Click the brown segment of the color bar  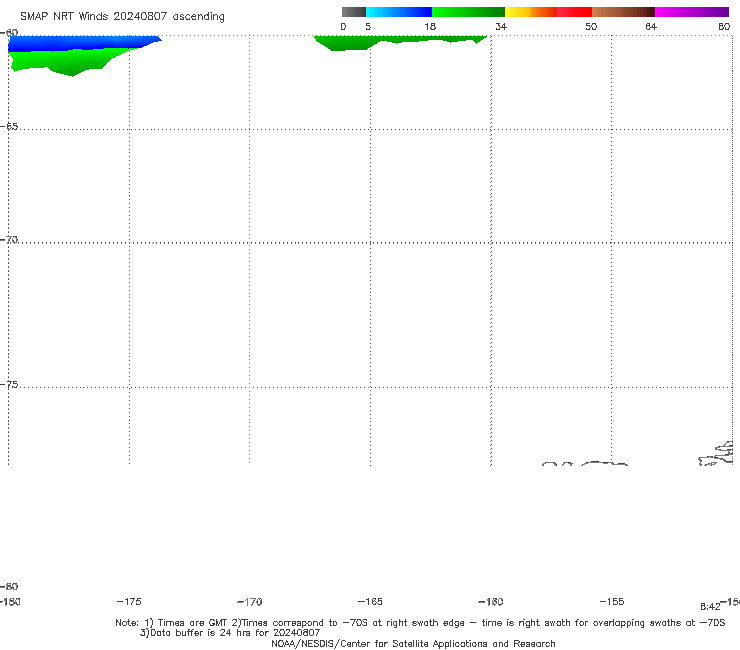pos(623,12)
